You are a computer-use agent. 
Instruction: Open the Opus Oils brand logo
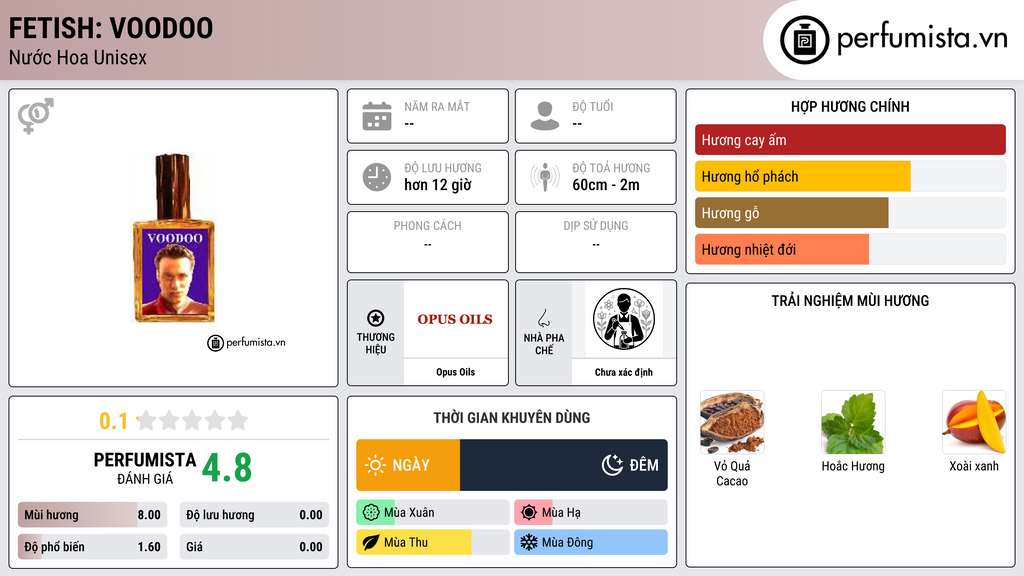click(455, 319)
